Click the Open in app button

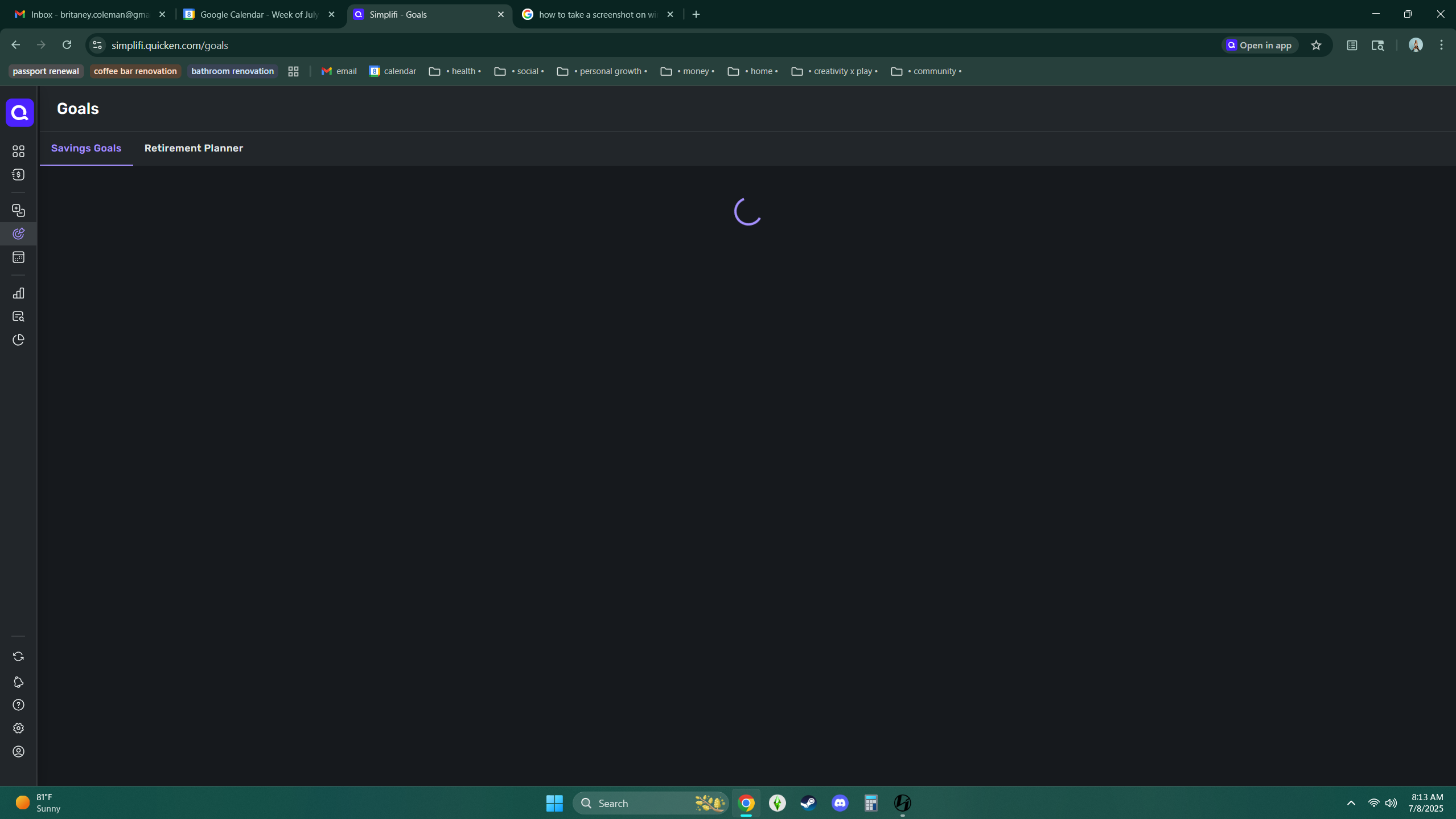coord(1259,46)
